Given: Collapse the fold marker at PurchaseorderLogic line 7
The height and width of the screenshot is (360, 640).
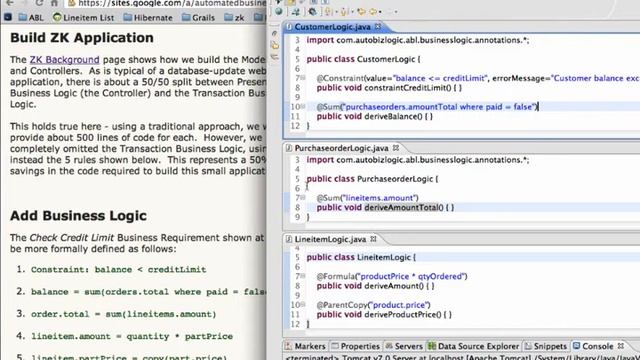Looking at the screenshot, I should click(303, 197).
